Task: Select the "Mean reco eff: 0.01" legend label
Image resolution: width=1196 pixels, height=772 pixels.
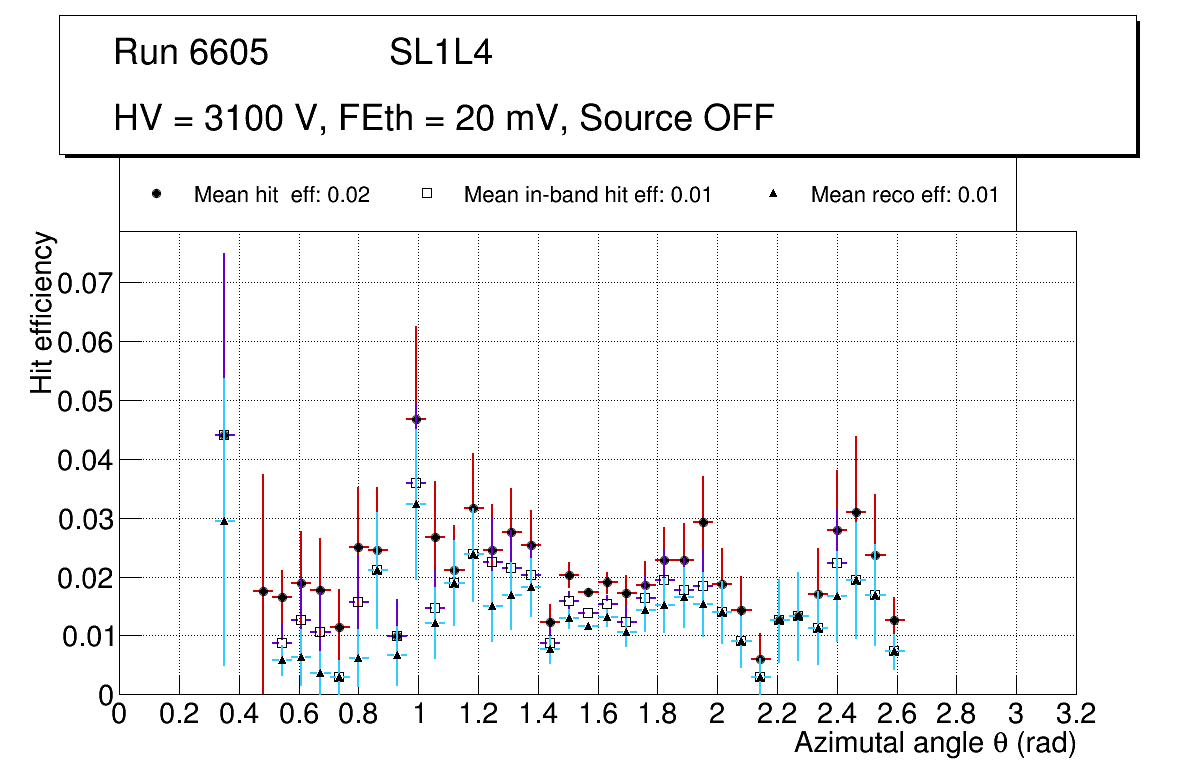Action: click(904, 195)
